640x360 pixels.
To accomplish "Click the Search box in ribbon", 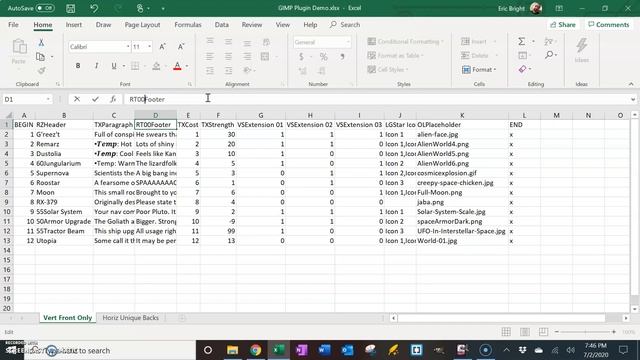I will coord(345,25).
